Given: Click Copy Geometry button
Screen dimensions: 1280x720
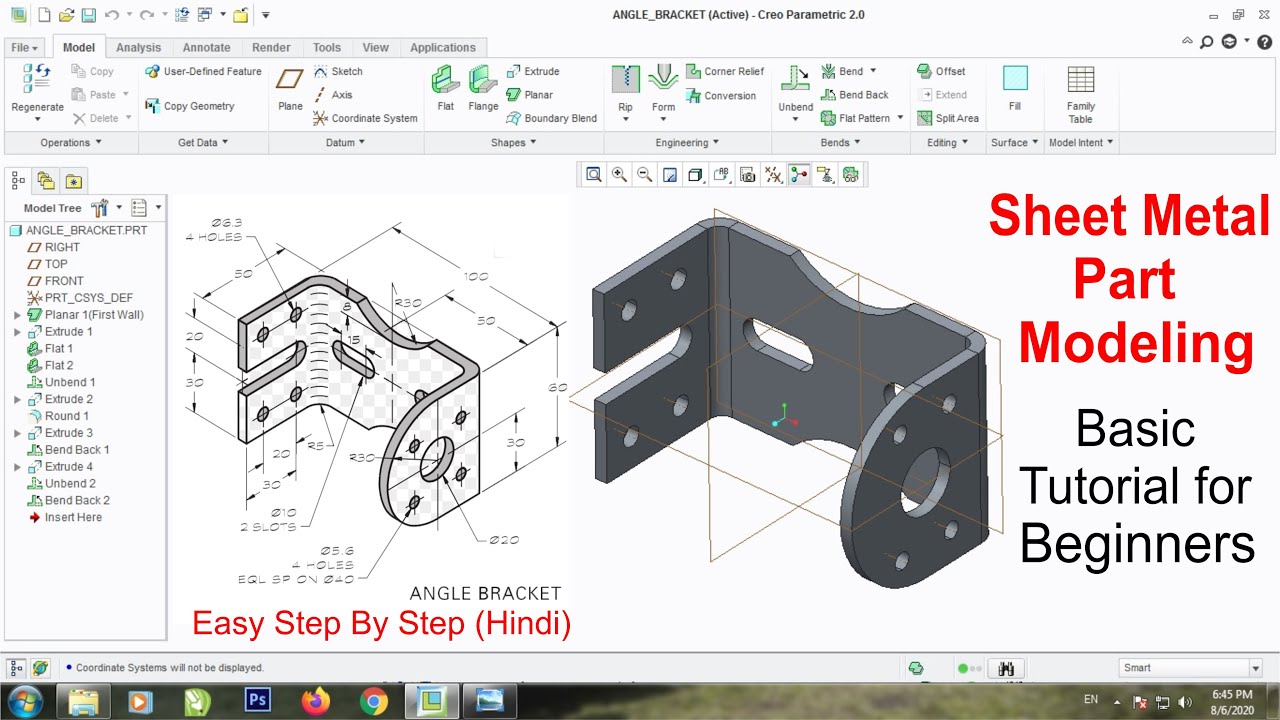Looking at the screenshot, I should [190, 106].
